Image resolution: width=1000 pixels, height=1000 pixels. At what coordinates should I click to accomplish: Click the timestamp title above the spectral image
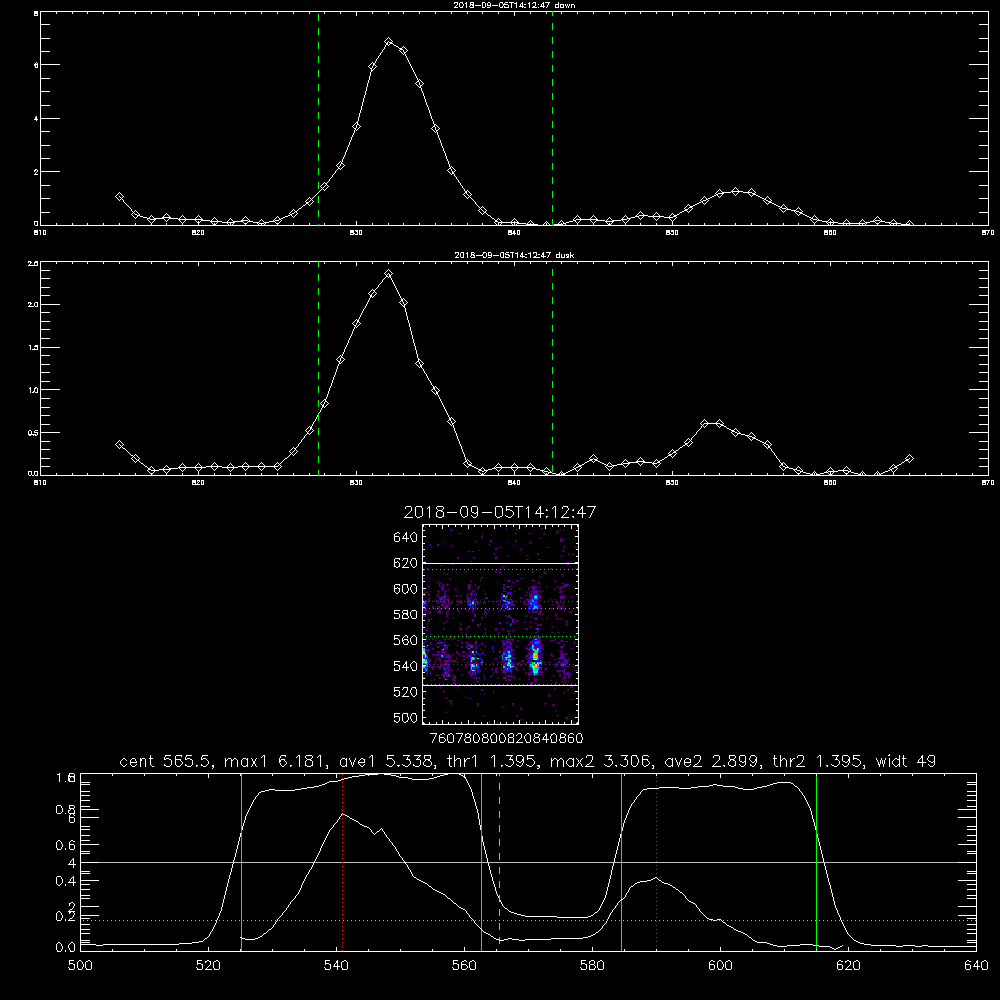point(499,512)
